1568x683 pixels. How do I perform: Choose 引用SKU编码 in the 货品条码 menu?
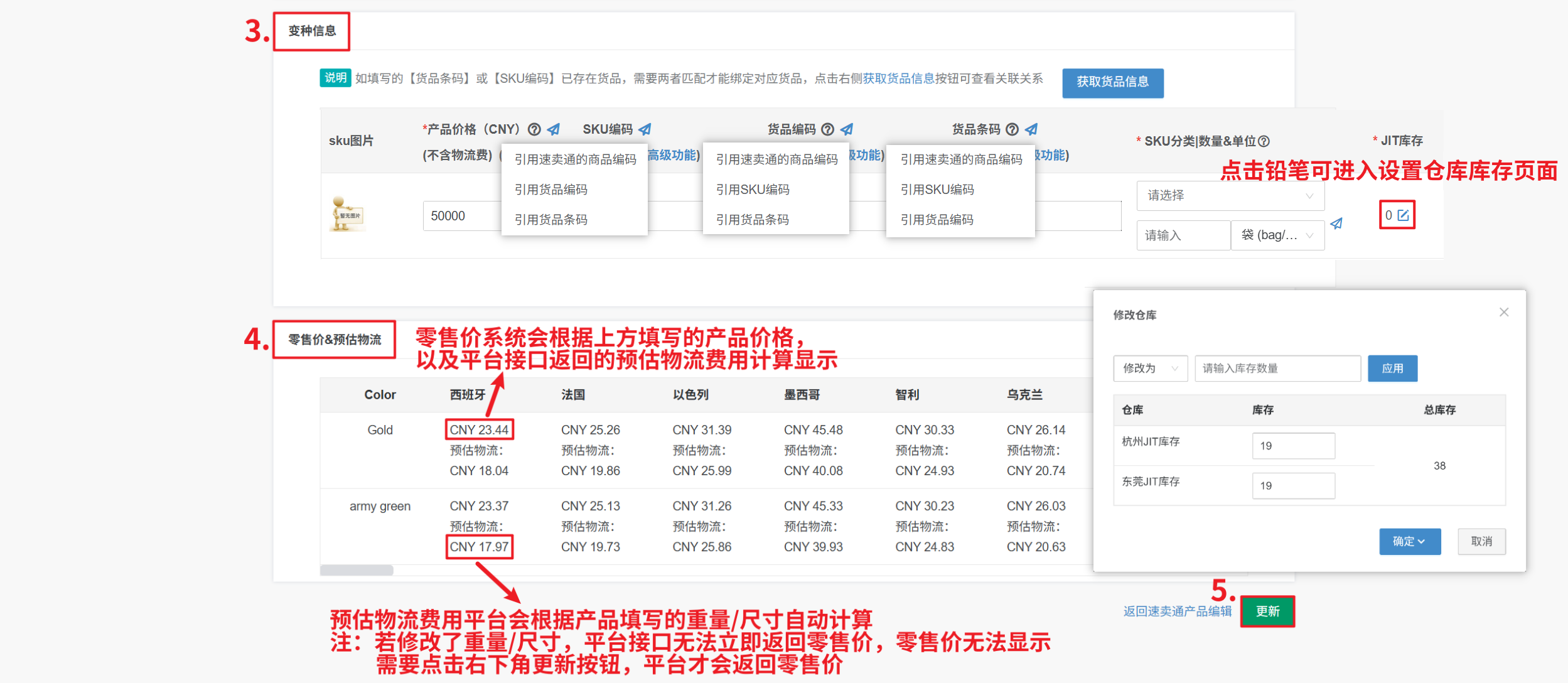(x=937, y=190)
